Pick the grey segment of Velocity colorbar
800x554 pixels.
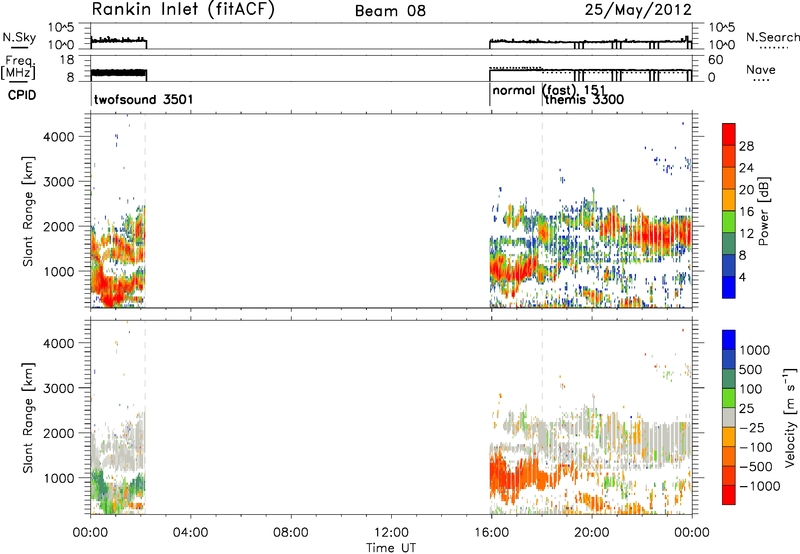click(x=729, y=417)
